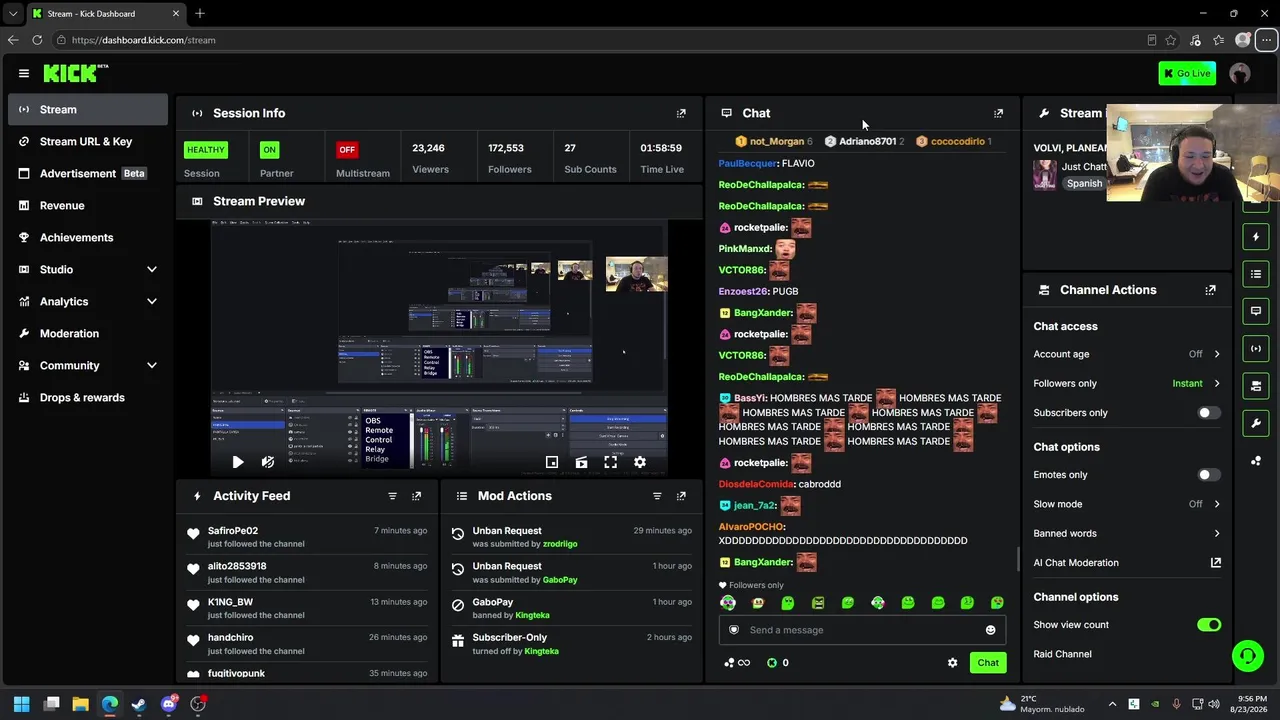Screen dimensions: 1280x720
Task: Open chat settings gear
Action: 952,663
